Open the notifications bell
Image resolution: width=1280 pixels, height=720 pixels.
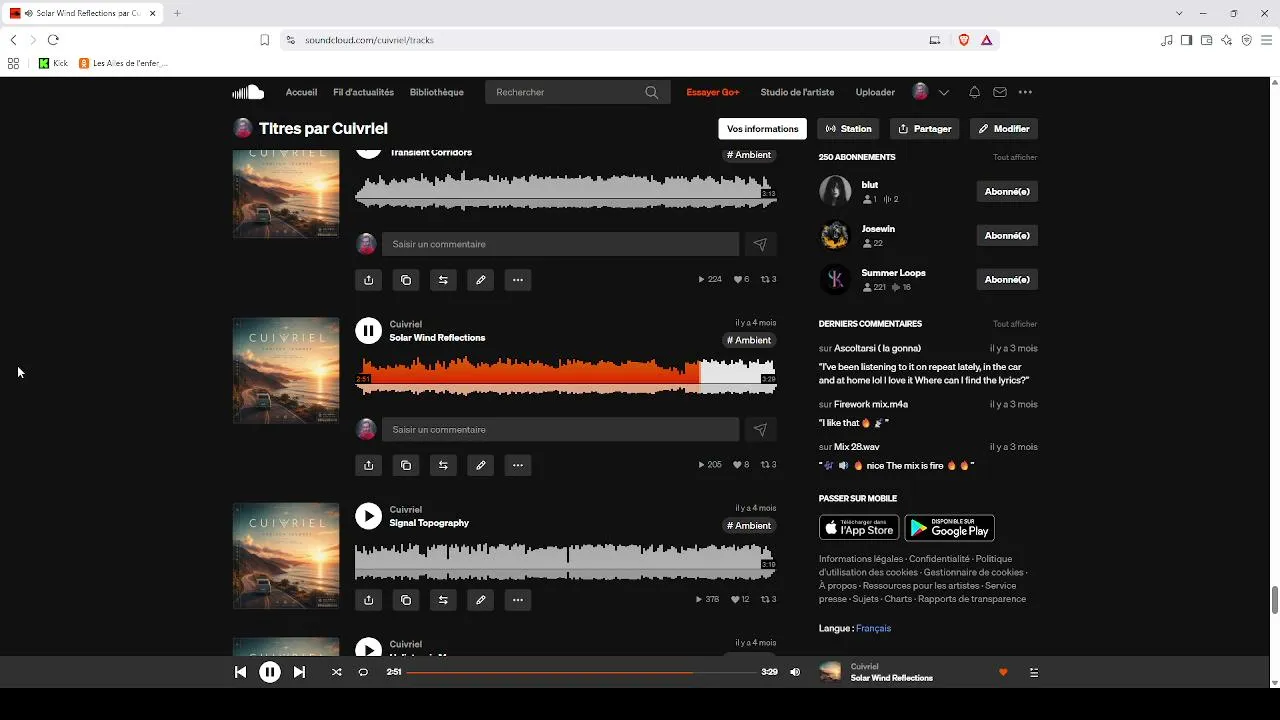click(x=974, y=92)
